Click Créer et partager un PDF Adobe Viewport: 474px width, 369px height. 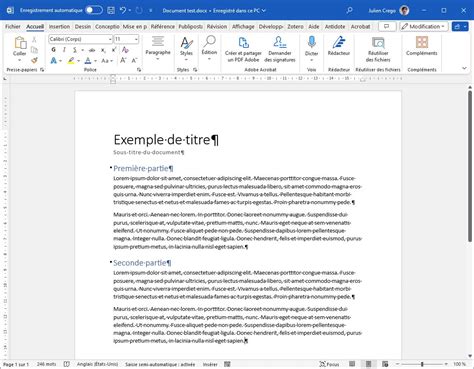[x=243, y=49]
